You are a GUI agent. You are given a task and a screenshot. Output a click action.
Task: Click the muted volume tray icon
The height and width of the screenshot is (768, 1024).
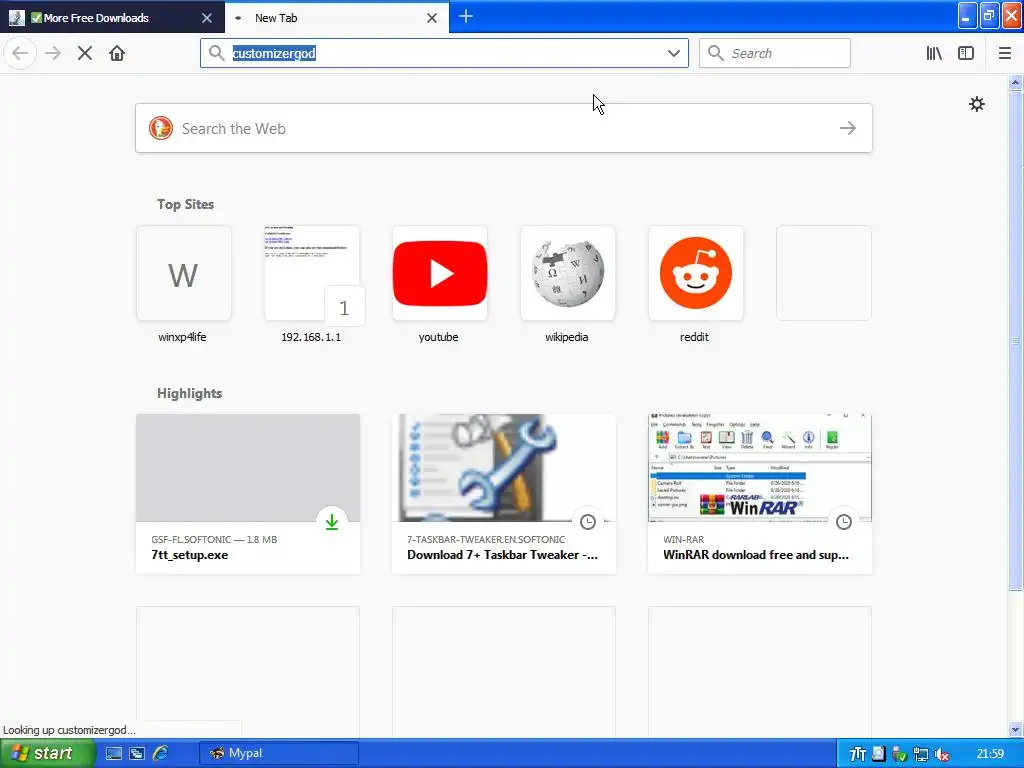942,754
